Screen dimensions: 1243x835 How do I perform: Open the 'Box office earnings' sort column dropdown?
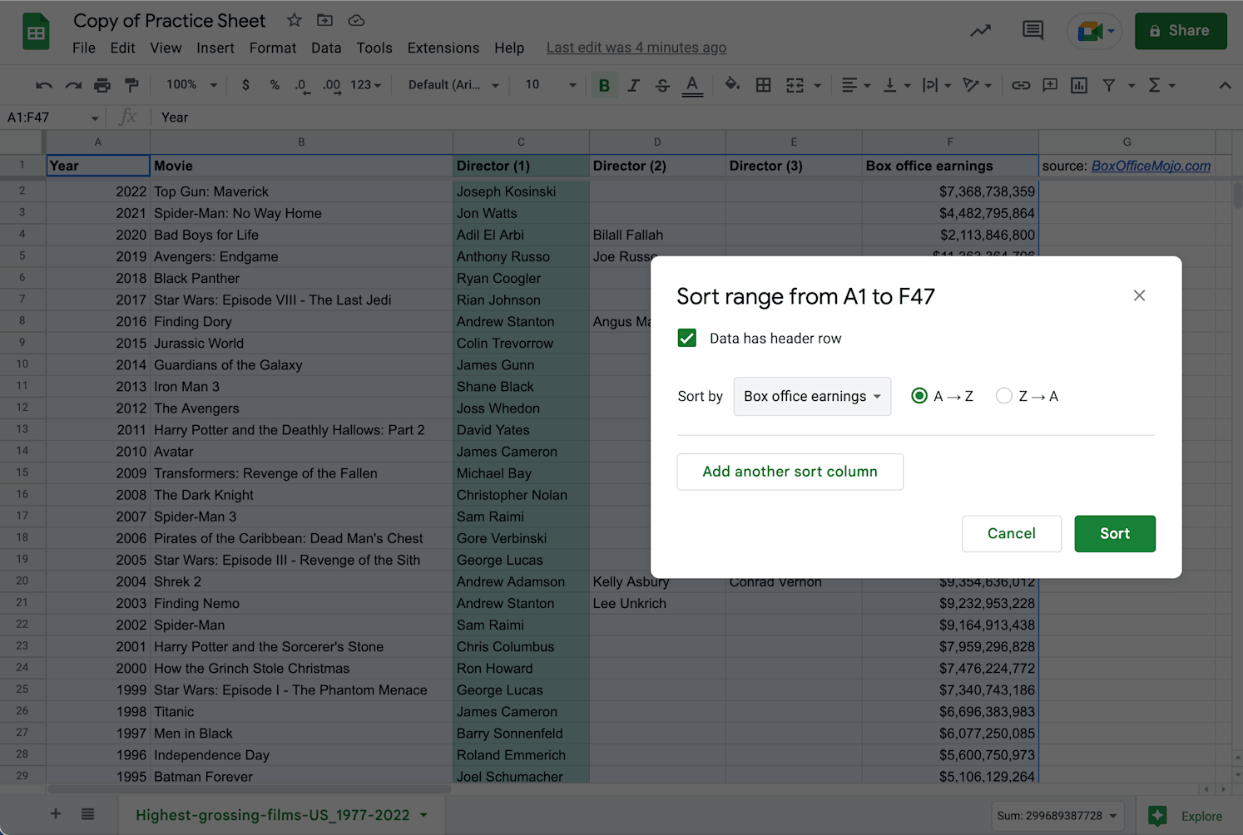coord(812,396)
